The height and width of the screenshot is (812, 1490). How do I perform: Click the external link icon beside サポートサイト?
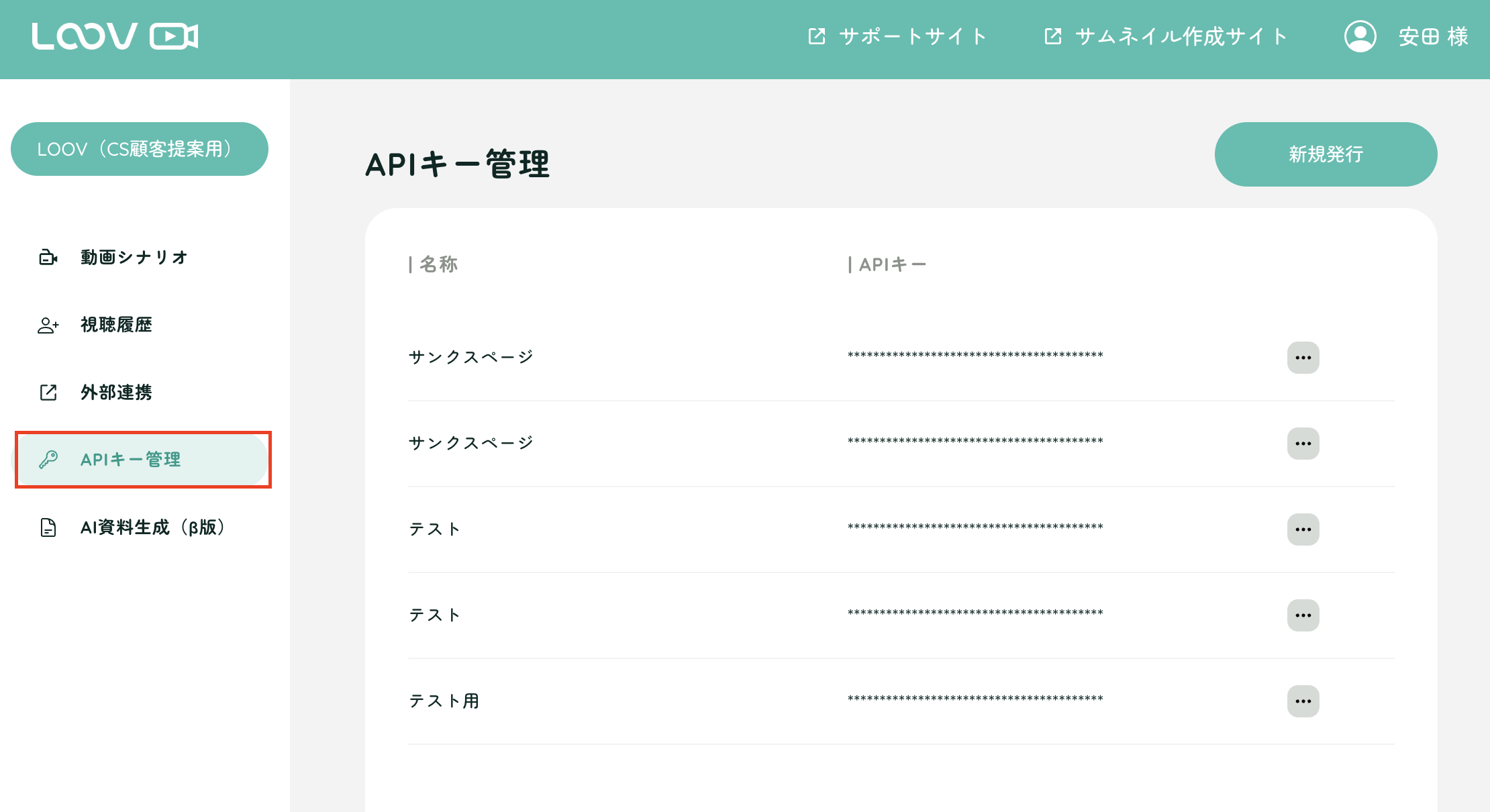(817, 36)
